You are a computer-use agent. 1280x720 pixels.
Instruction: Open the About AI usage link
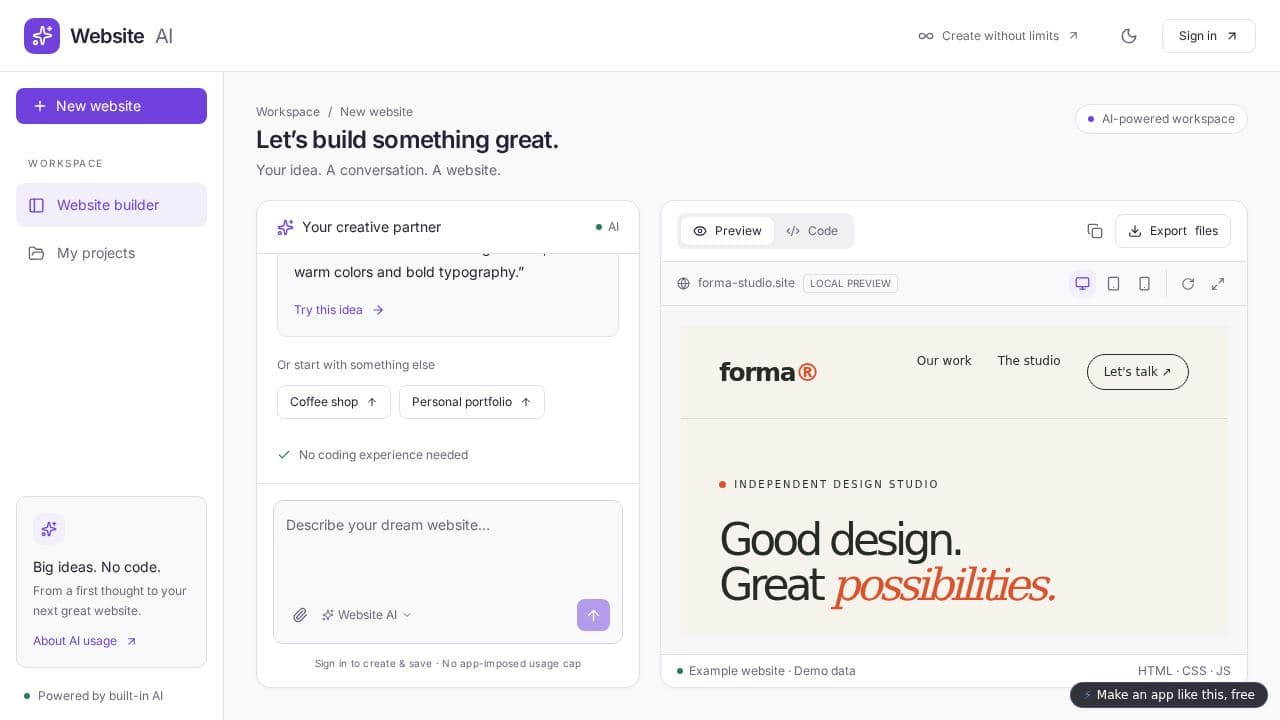click(x=85, y=641)
